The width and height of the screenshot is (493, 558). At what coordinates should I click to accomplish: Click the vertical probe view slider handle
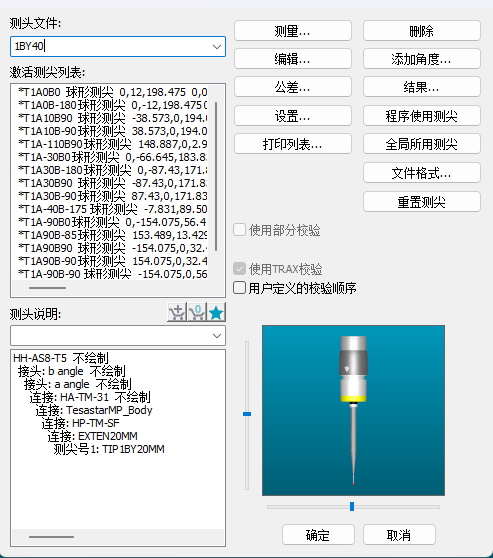[247, 414]
